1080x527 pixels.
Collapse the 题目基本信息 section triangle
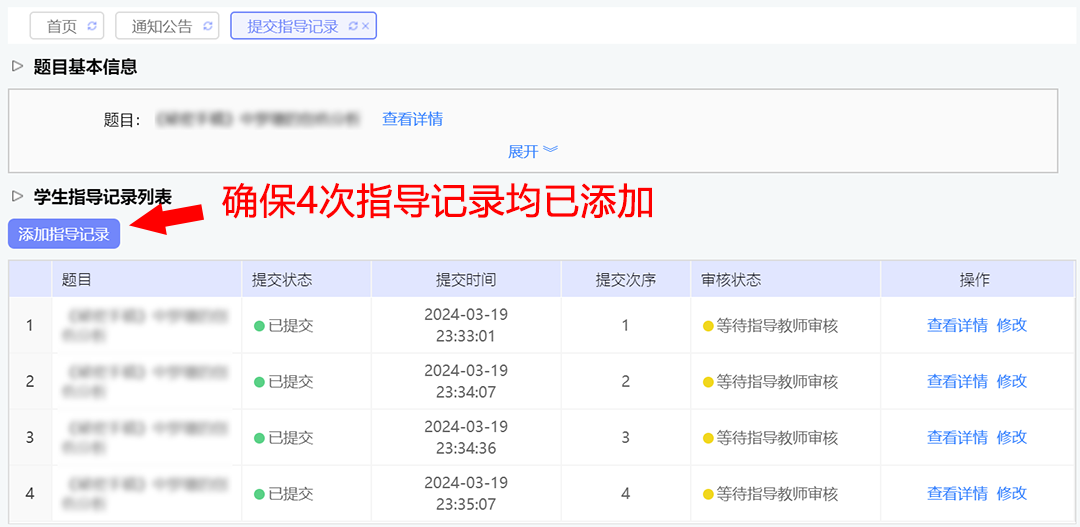tap(17, 67)
